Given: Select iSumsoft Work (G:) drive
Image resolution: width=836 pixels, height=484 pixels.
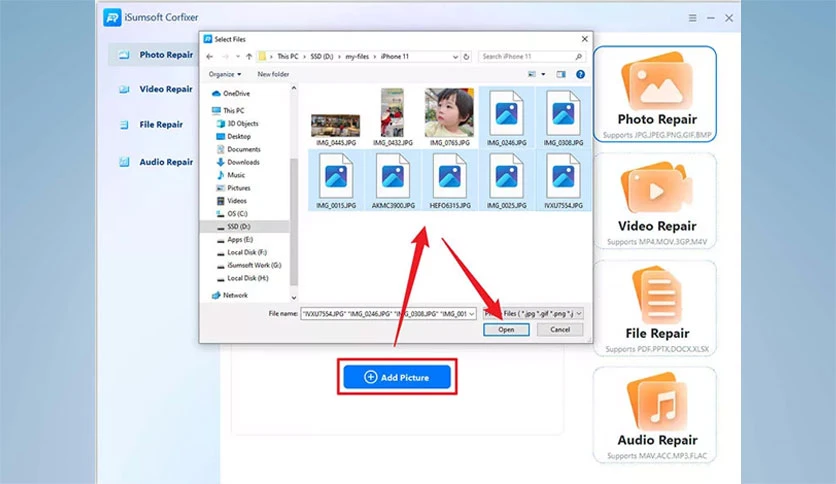Looking at the screenshot, I should point(248,265).
